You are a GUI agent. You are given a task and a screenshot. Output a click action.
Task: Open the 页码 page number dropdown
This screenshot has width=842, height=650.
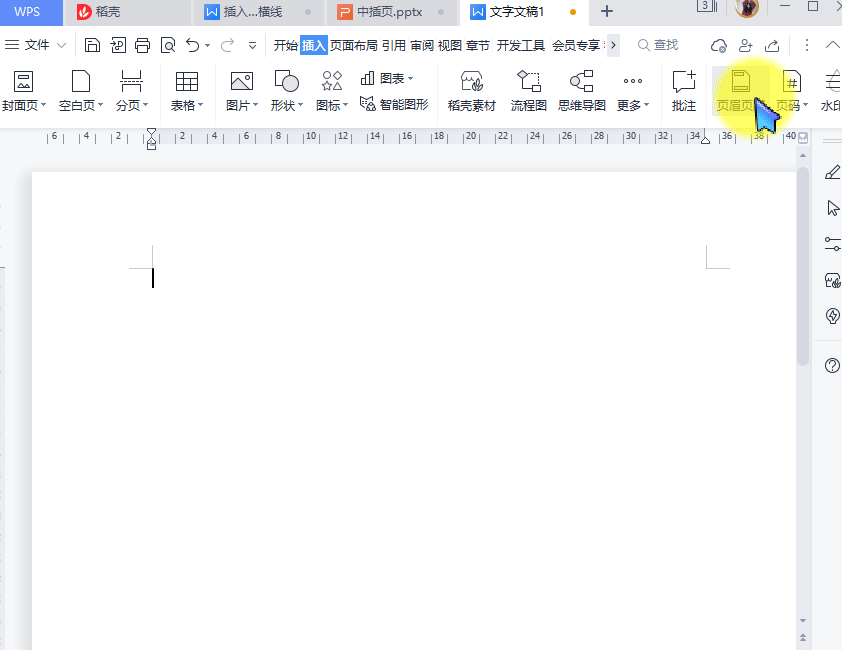pyautogui.click(x=792, y=91)
